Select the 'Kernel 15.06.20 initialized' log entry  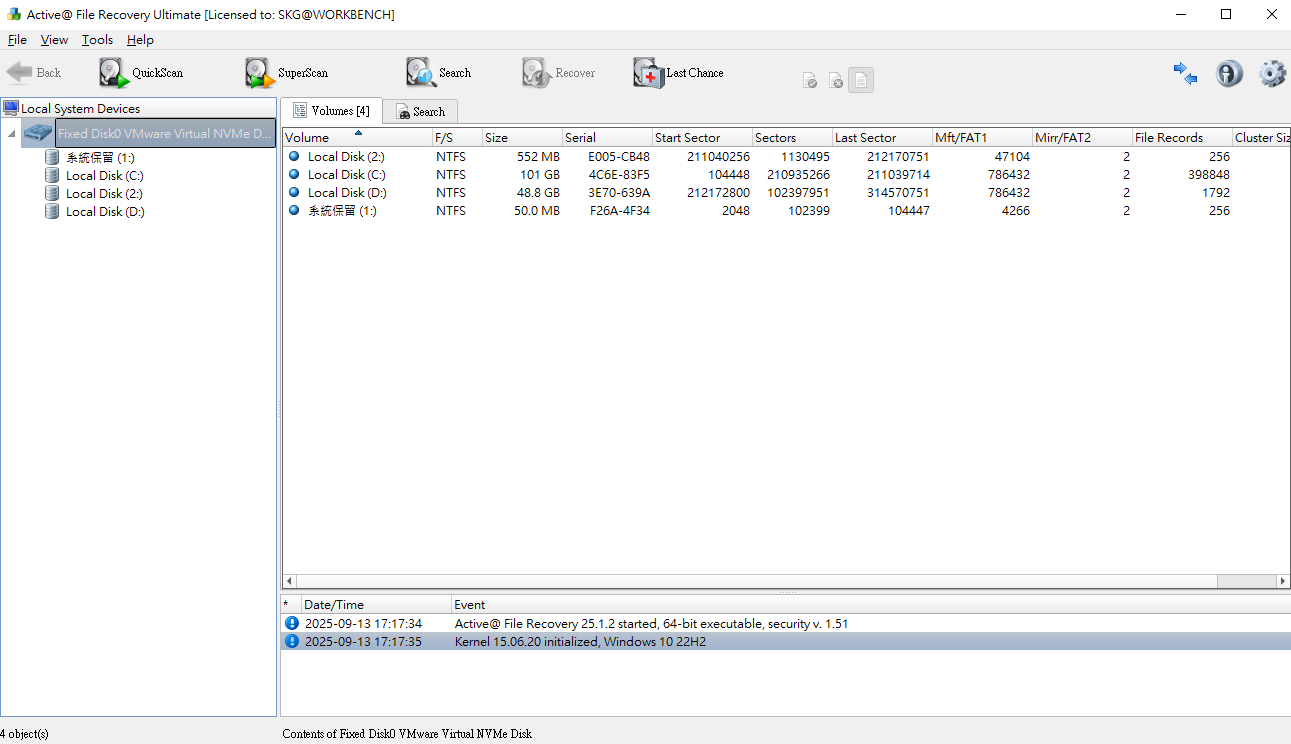click(785, 642)
